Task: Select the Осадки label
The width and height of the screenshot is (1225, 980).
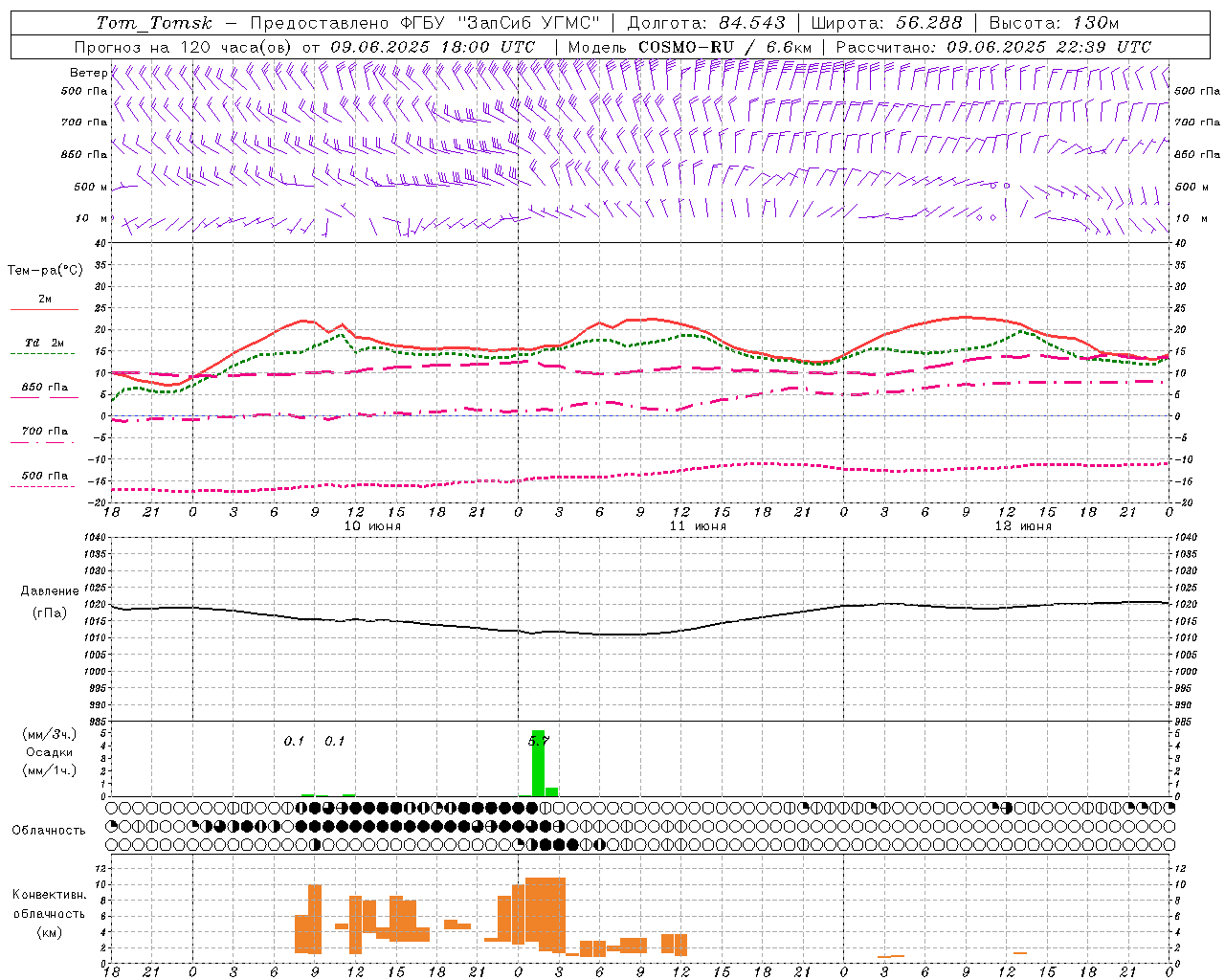Action: [x=50, y=752]
